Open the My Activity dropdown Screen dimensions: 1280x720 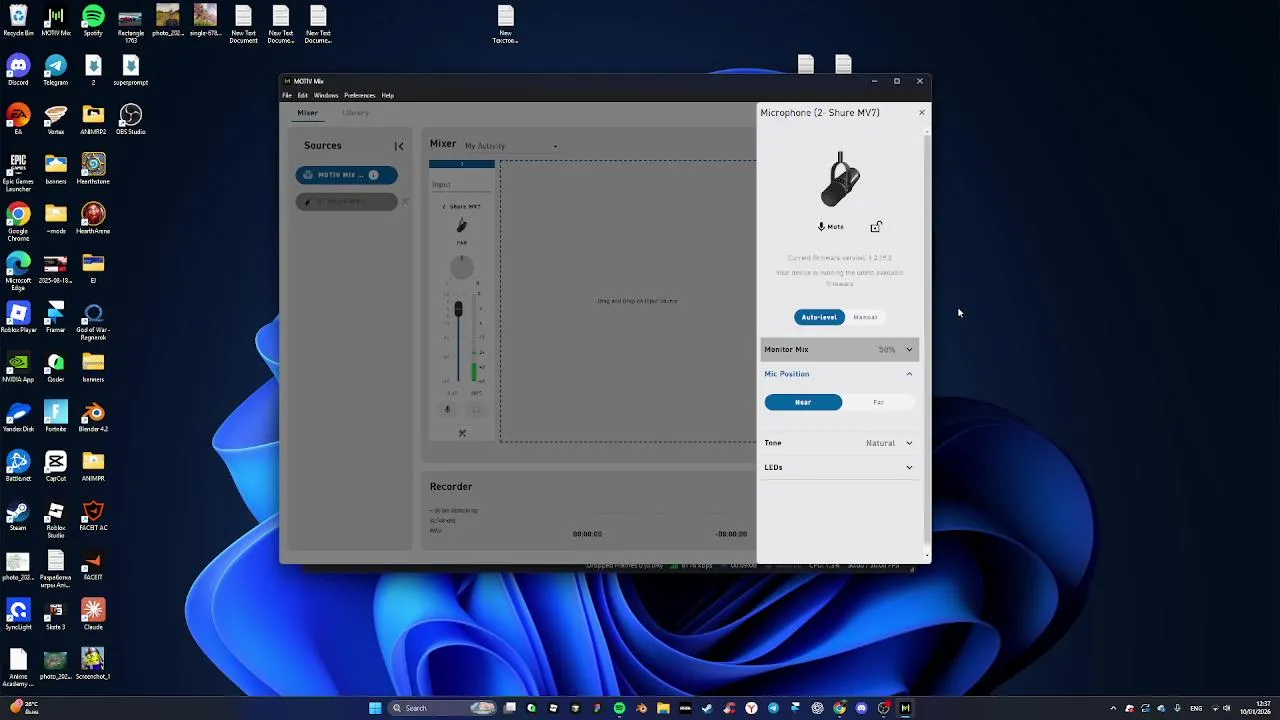(x=511, y=146)
